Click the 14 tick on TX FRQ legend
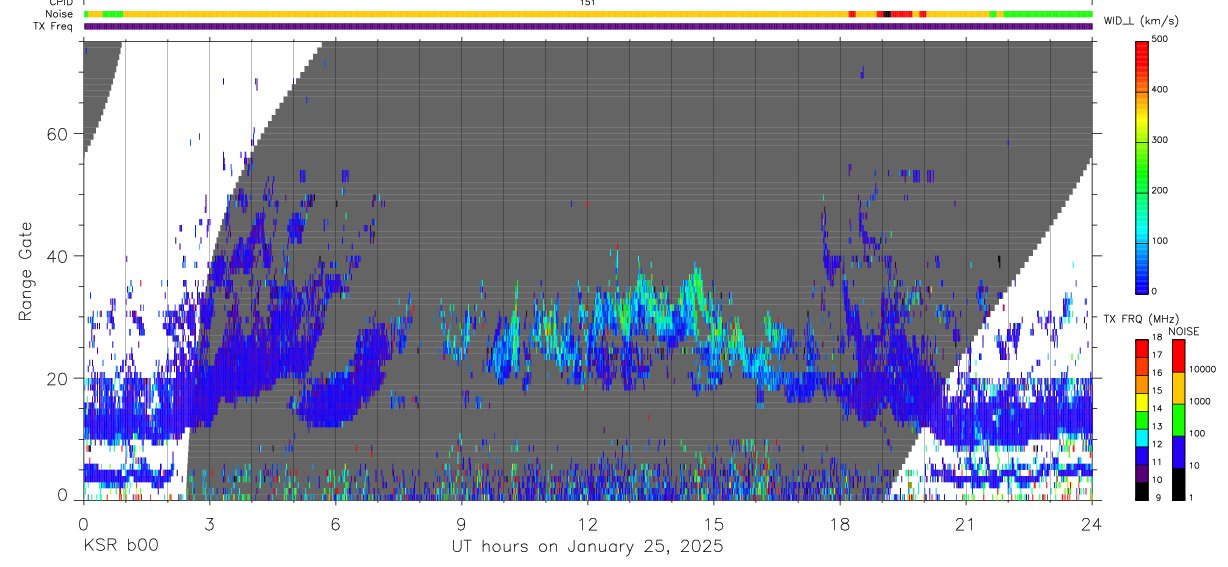The height and width of the screenshot is (567, 1228). (1157, 408)
